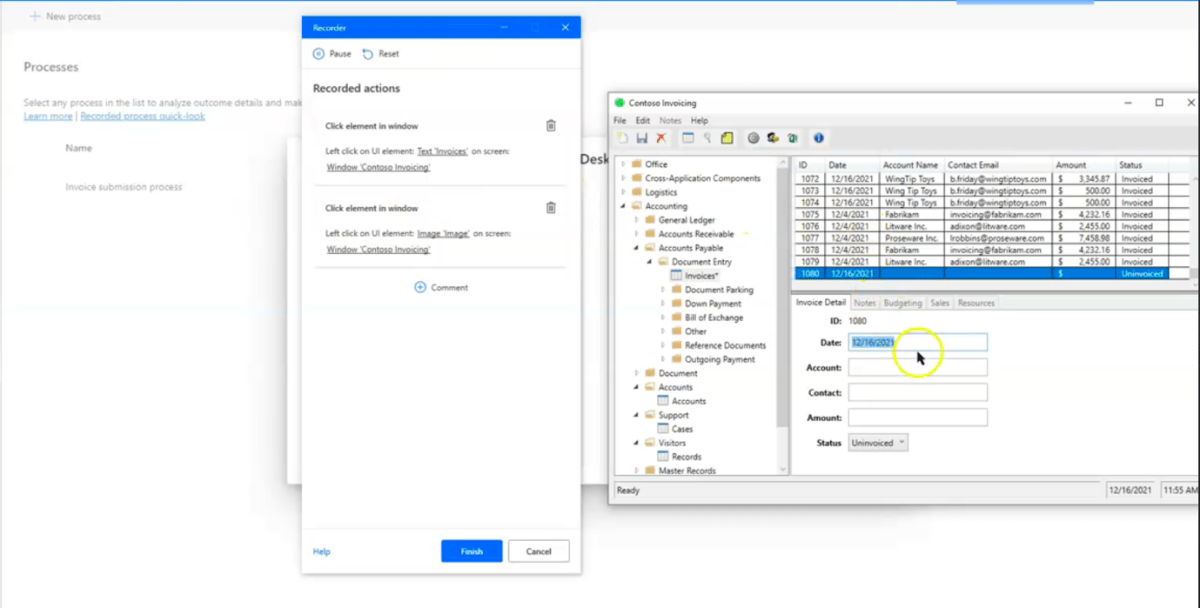Screen dimensions: 1200x608
Task: Click into the Date input field
Action: coord(917,342)
